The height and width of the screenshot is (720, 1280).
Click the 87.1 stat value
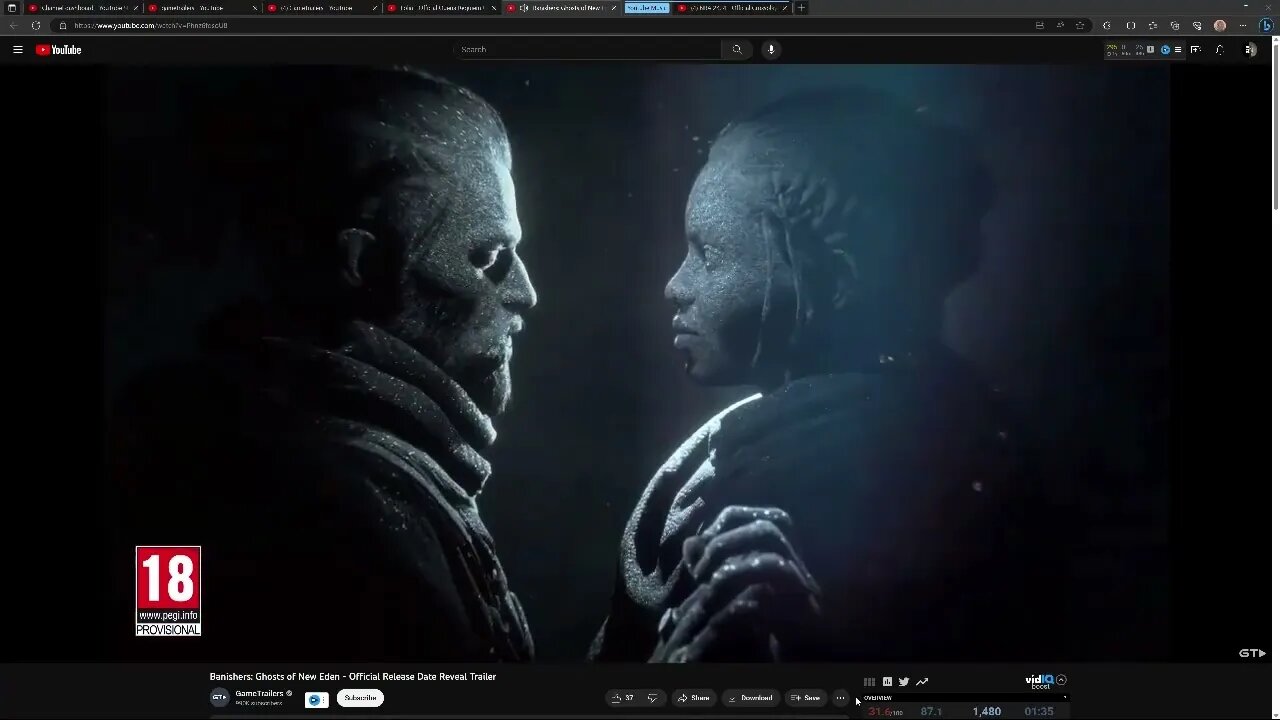(x=932, y=712)
